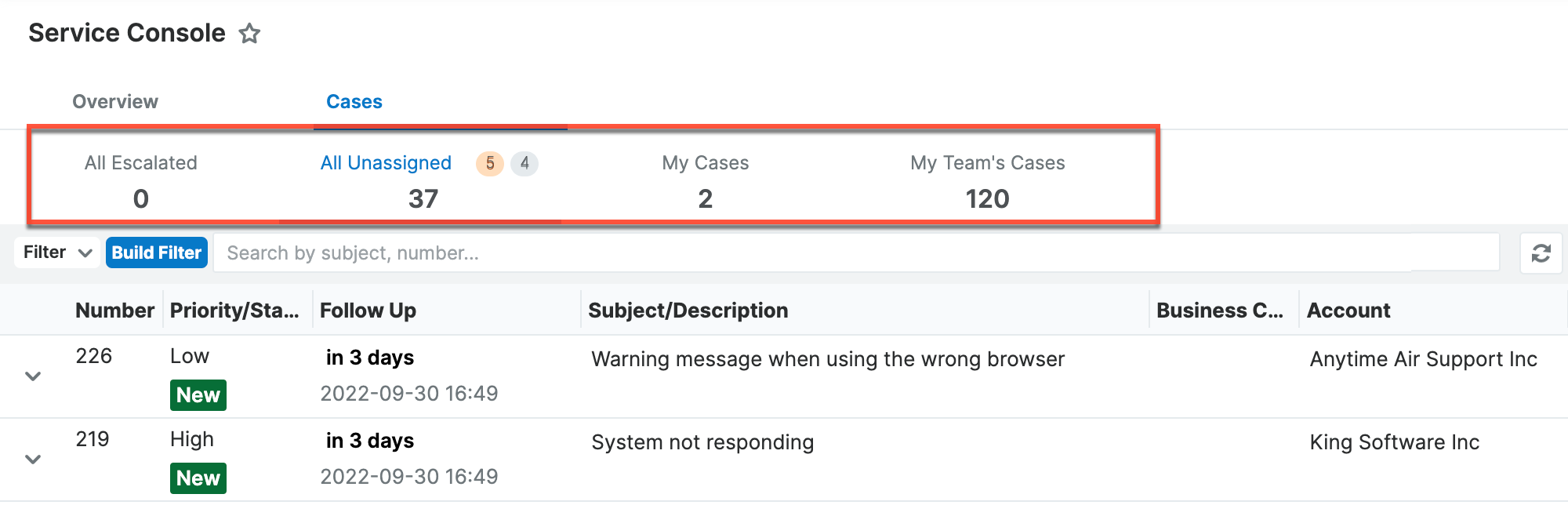Click the star icon beside Service Console
This screenshot has width=1568, height=505.
point(250,34)
